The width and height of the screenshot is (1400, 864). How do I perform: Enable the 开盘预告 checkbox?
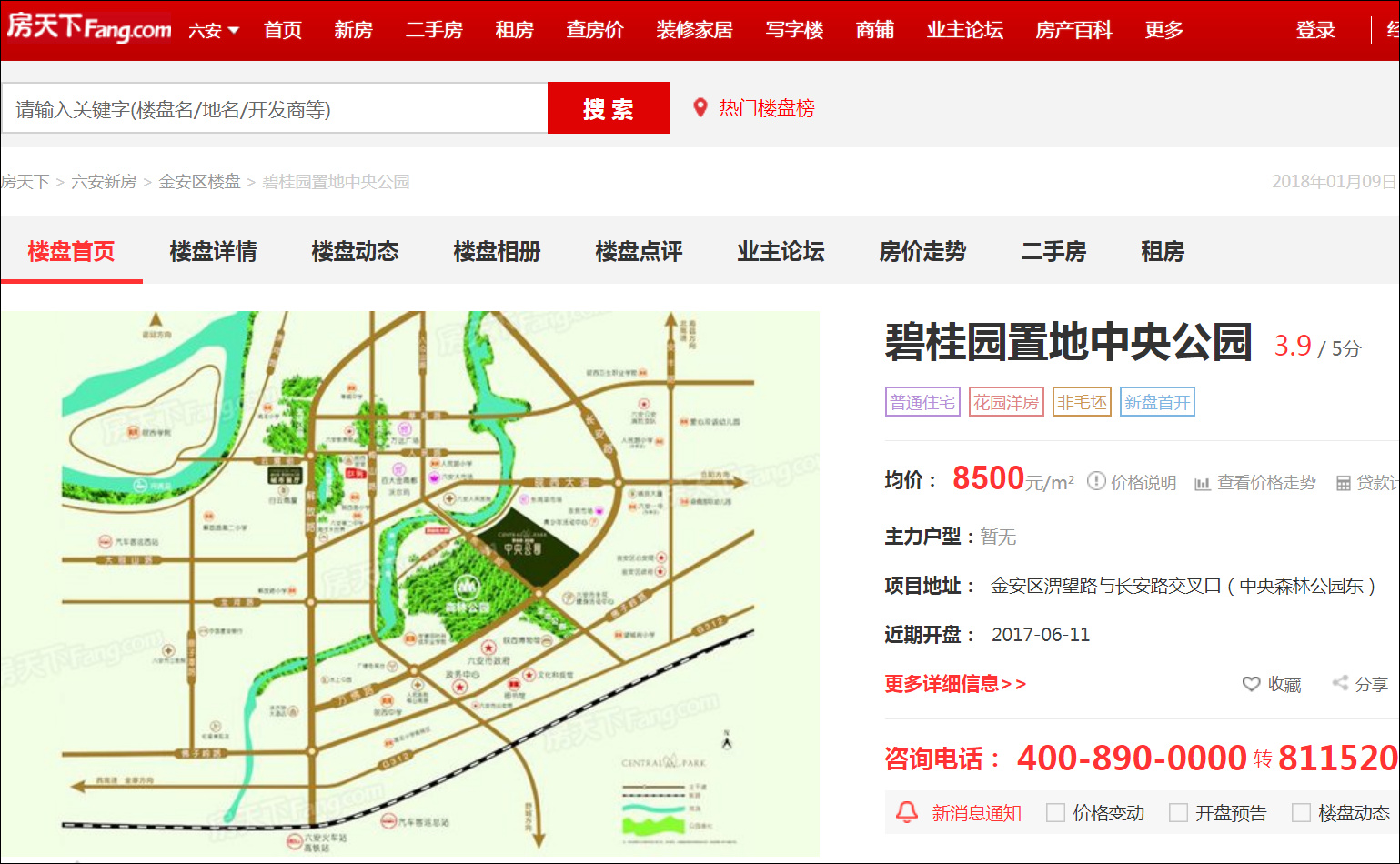point(1178,813)
